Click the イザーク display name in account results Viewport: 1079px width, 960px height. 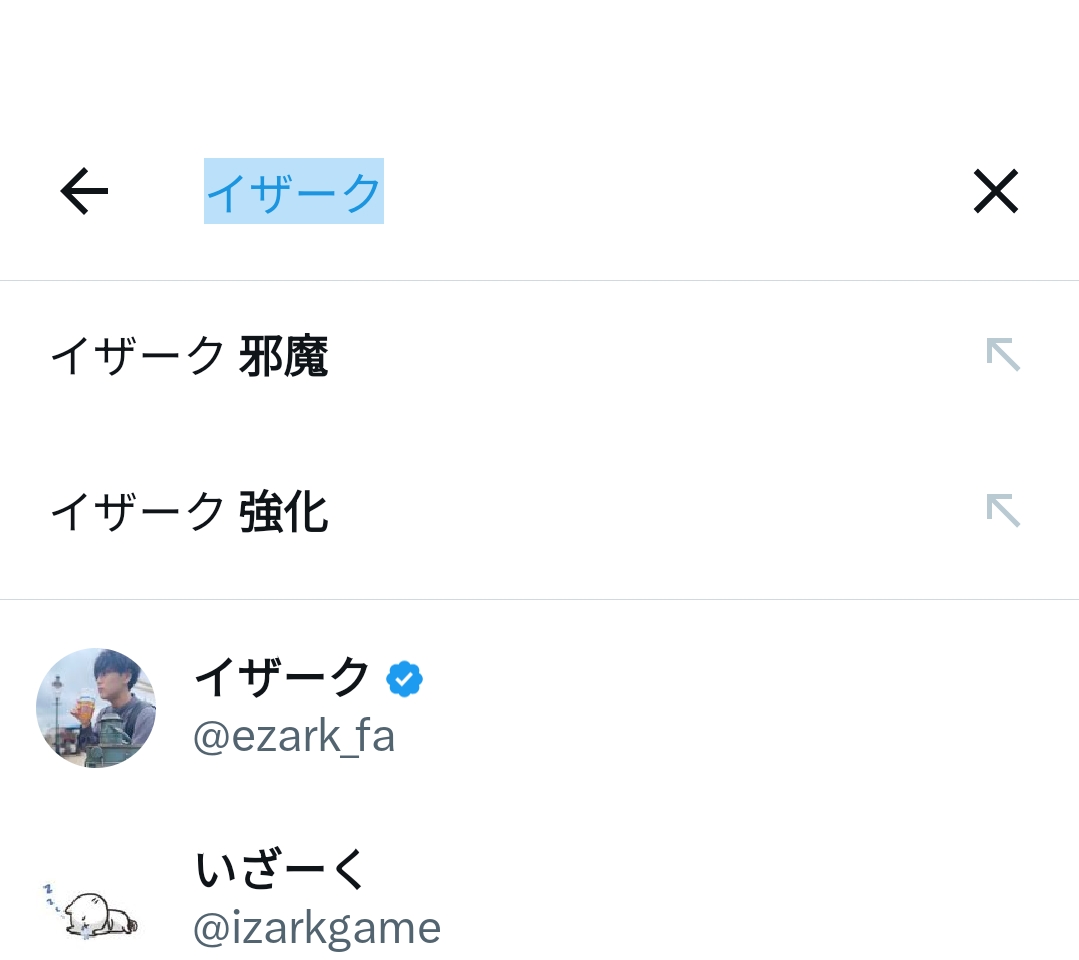[x=282, y=679]
